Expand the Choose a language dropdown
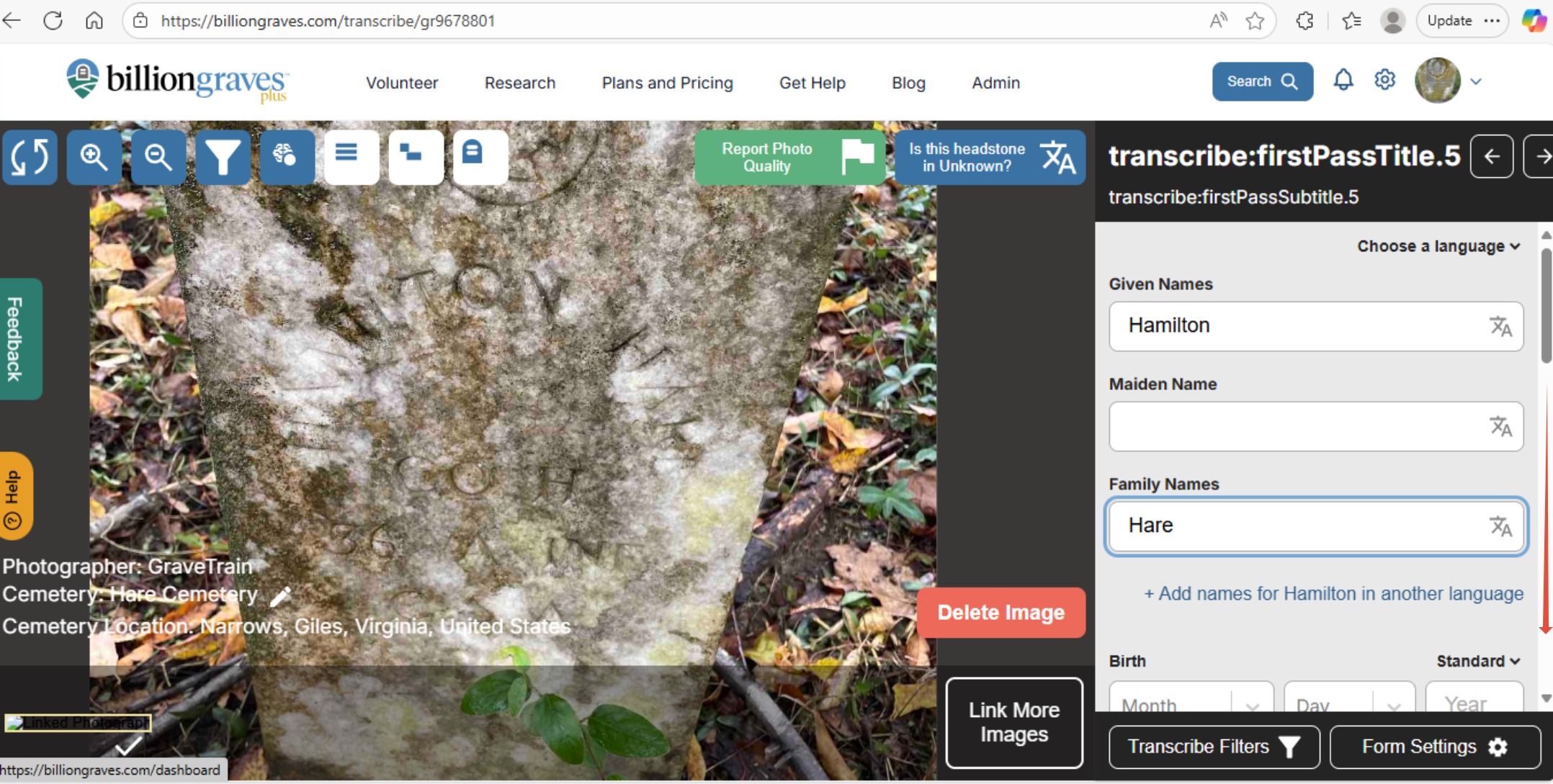The width and height of the screenshot is (1553, 784). pyautogui.click(x=1438, y=246)
